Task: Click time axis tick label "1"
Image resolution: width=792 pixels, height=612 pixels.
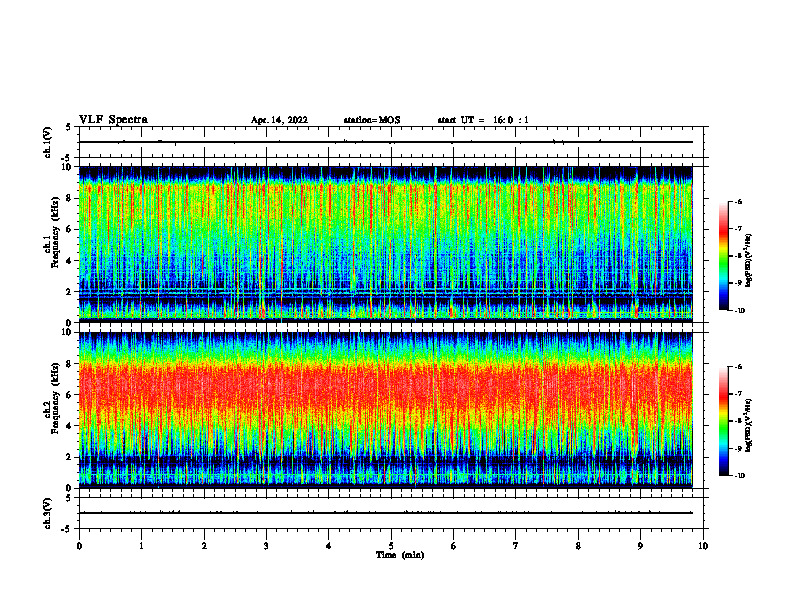Action: [141, 546]
